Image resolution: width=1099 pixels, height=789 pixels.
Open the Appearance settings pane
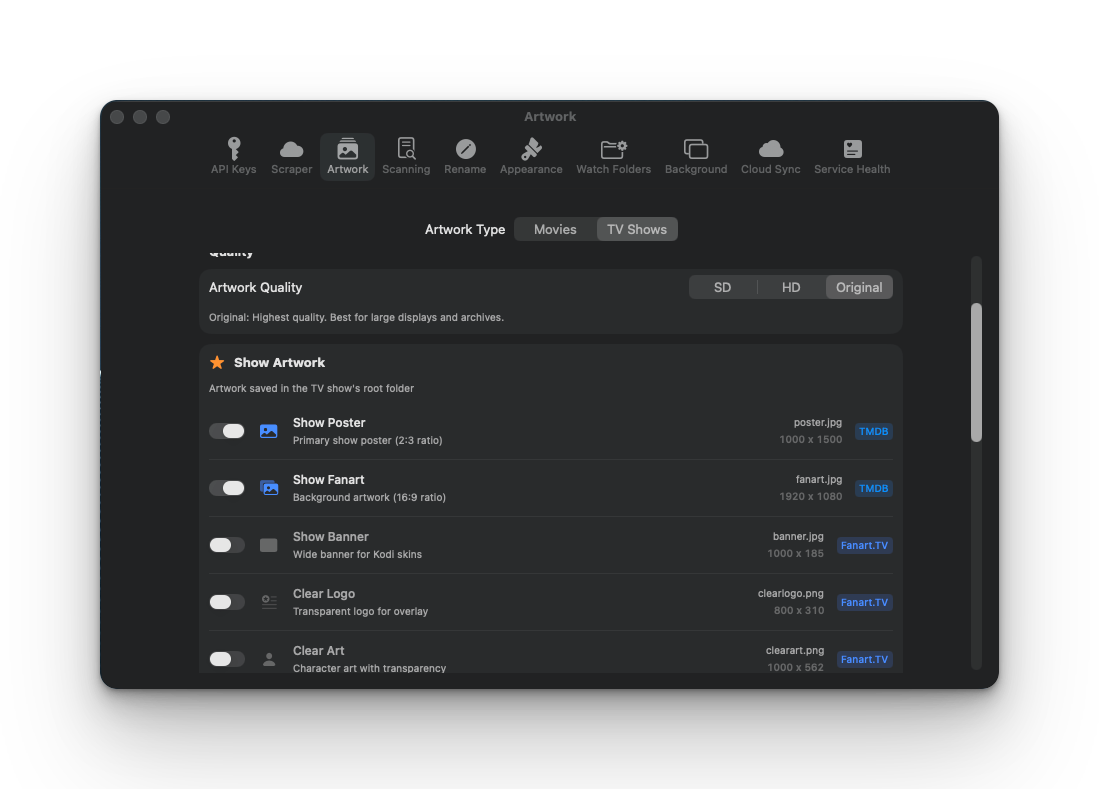coord(531,157)
